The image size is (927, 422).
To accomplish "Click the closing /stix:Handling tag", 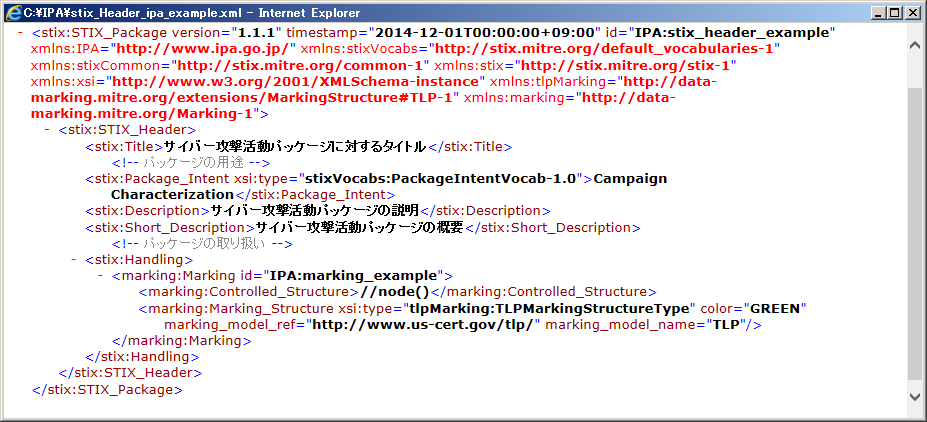I will pyautogui.click(x=142, y=357).
